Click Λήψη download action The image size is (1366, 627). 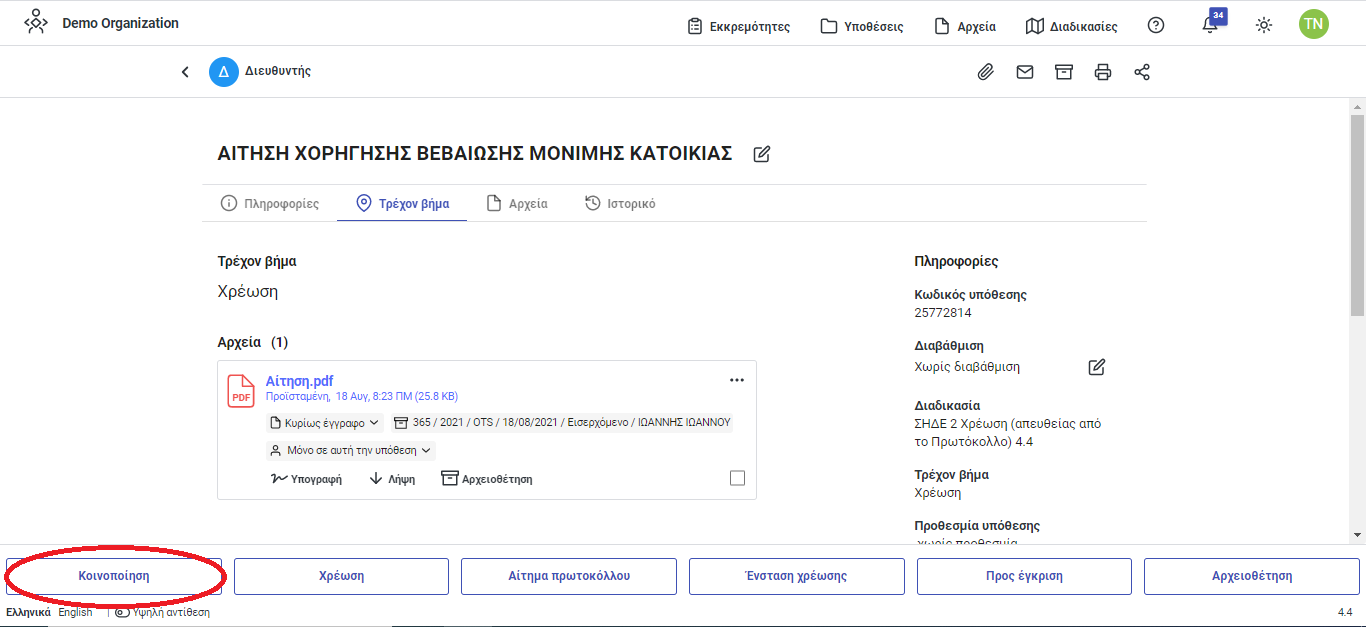(x=392, y=479)
